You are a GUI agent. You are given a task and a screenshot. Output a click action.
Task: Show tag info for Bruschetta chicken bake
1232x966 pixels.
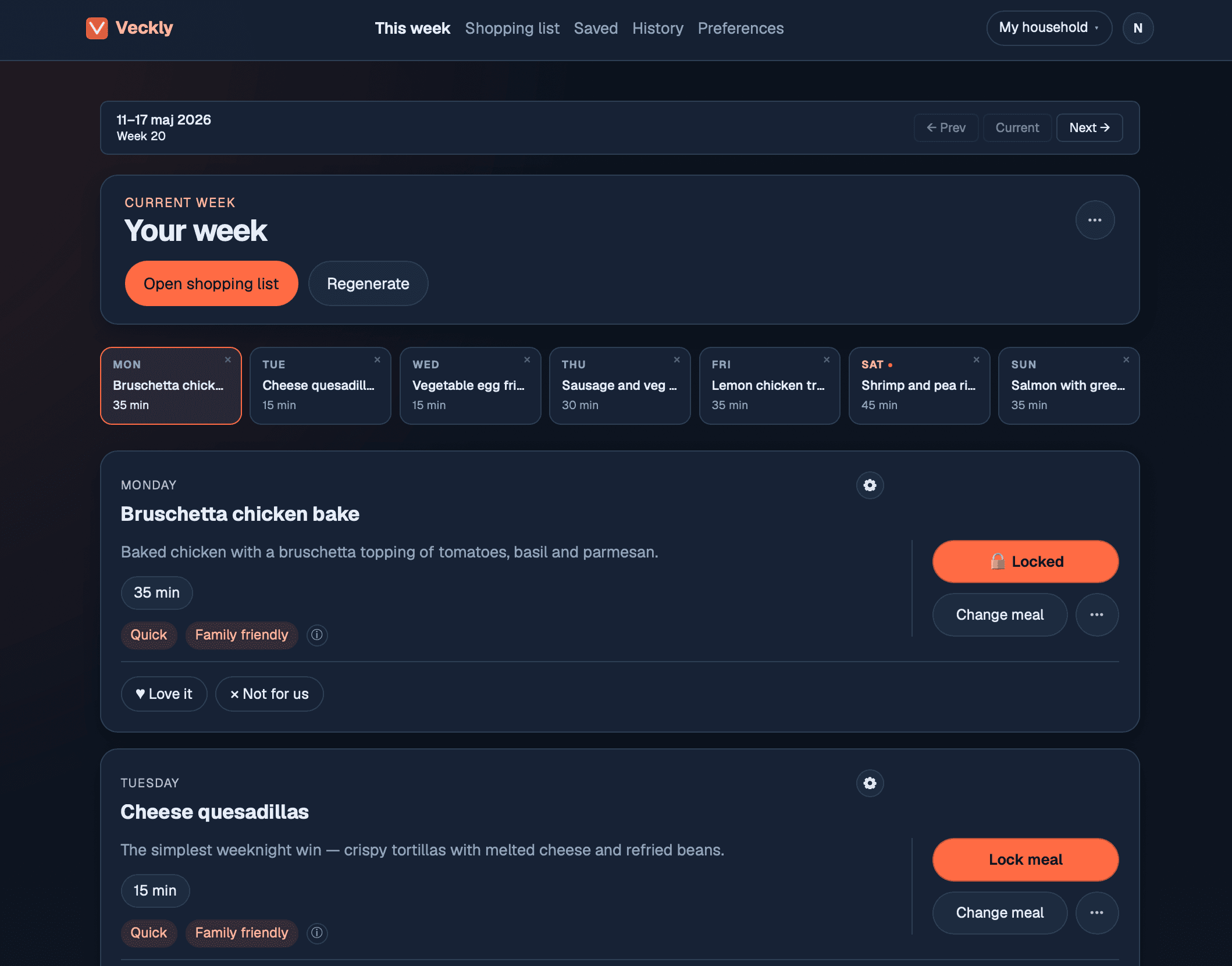pyautogui.click(x=317, y=635)
